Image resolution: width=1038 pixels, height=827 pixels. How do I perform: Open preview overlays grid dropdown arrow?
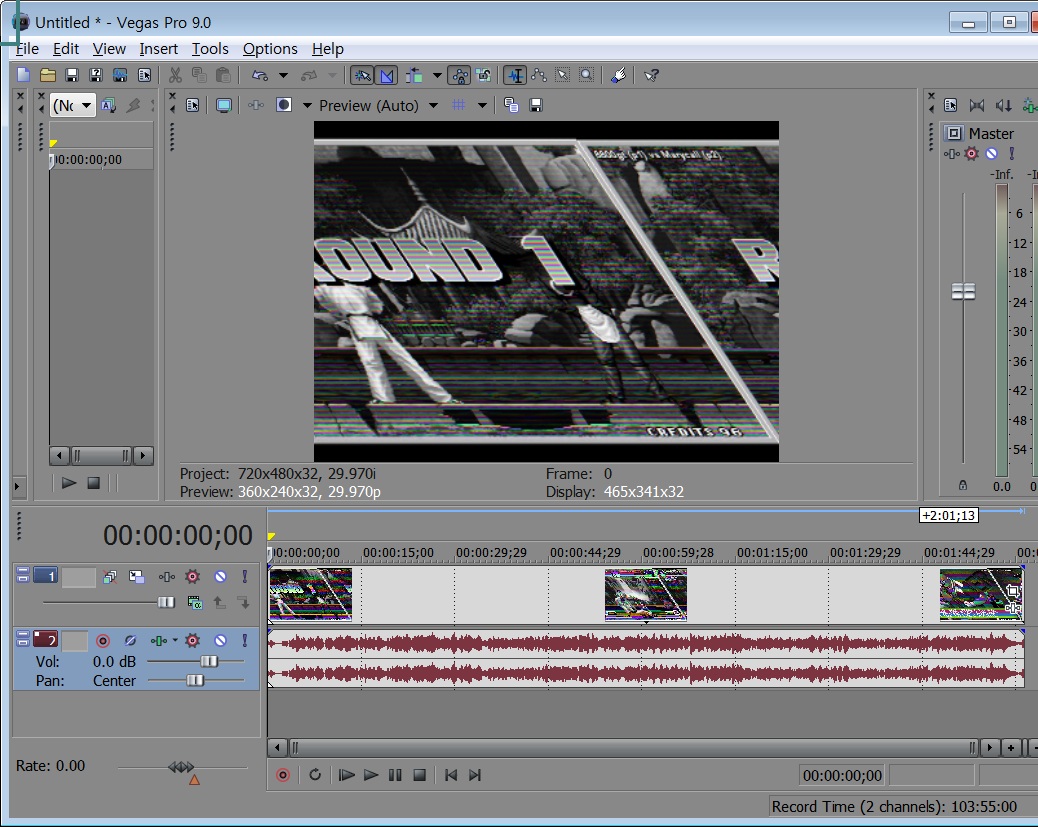click(x=482, y=105)
